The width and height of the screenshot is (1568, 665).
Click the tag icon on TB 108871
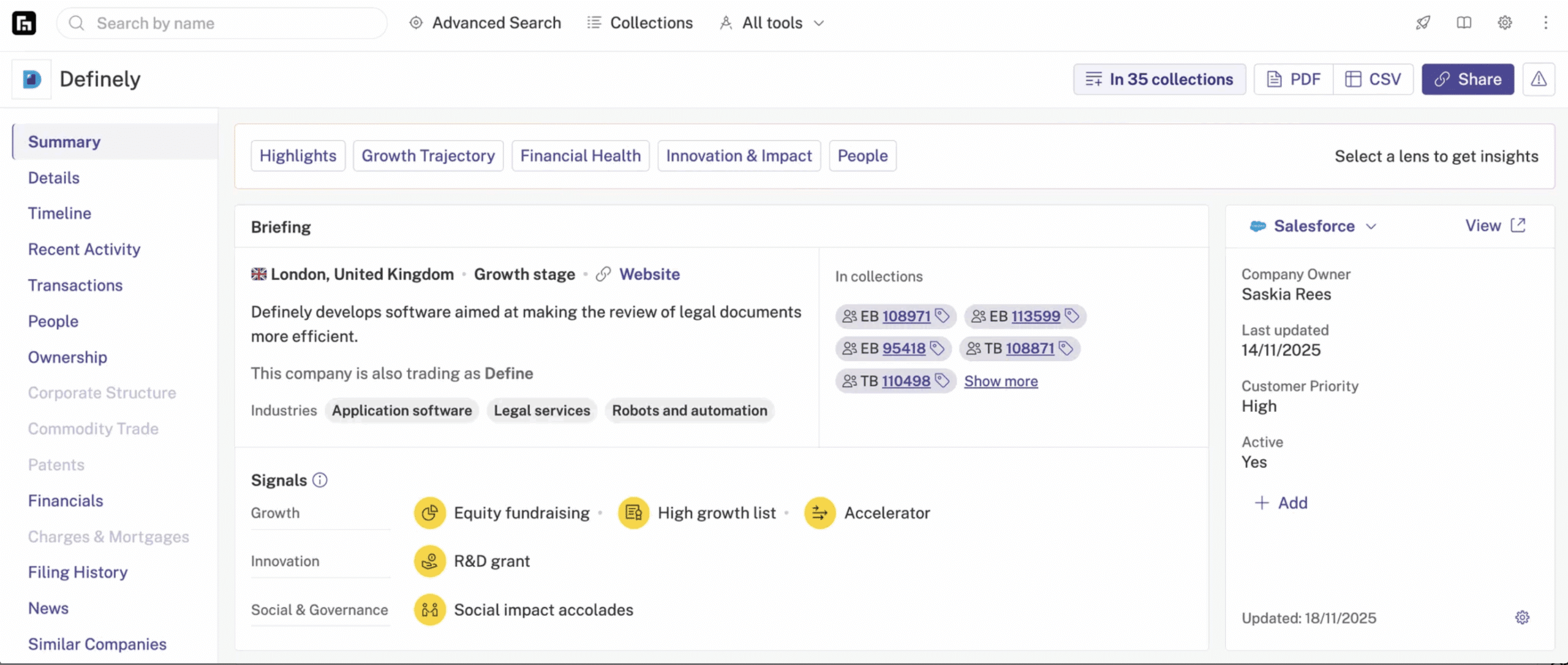tap(1066, 348)
